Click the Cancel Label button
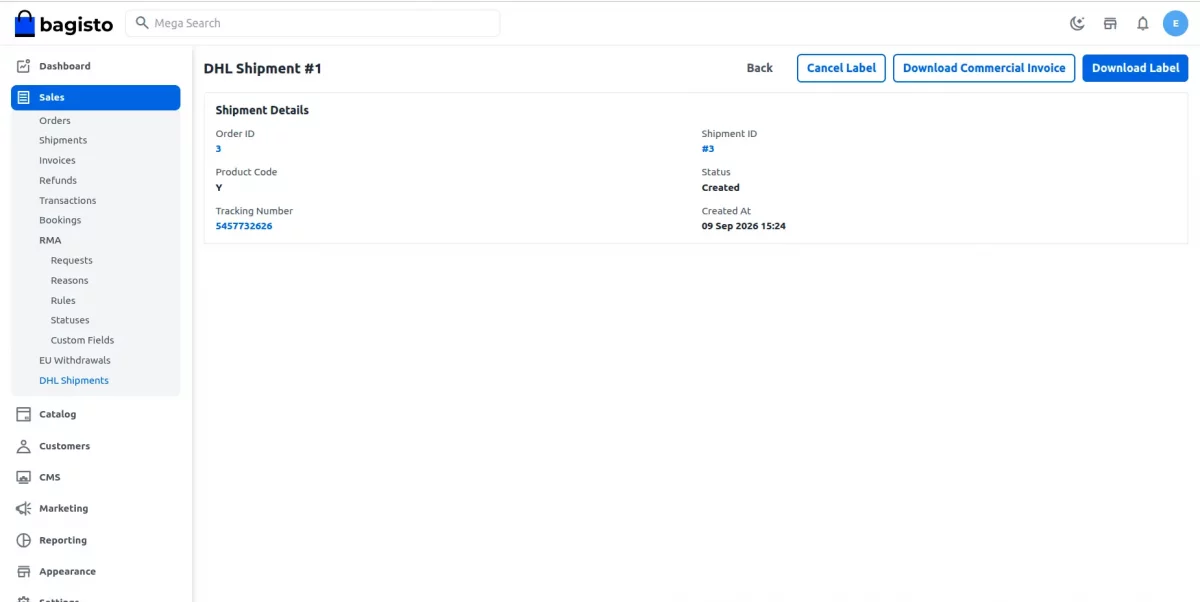This screenshot has width=1200, height=602. coord(841,68)
